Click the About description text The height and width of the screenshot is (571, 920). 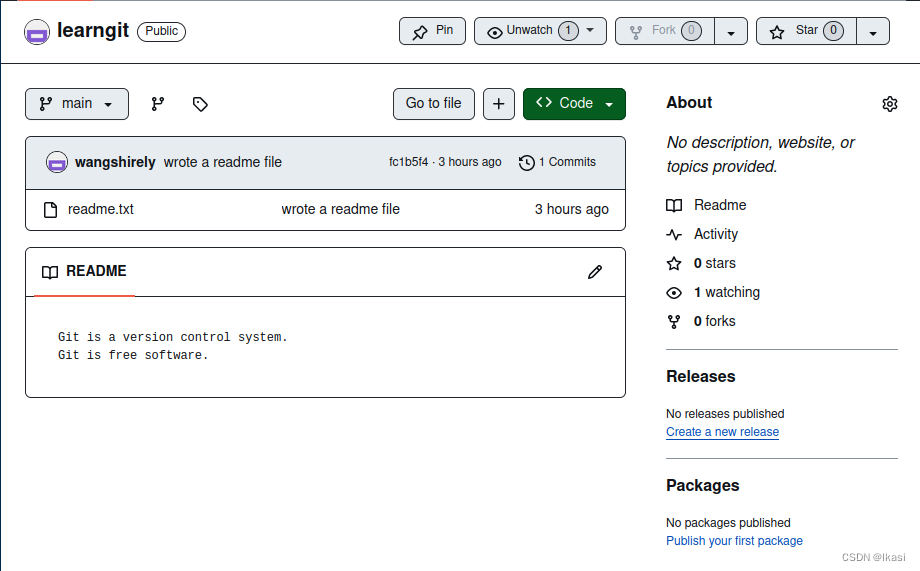tap(760, 154)
